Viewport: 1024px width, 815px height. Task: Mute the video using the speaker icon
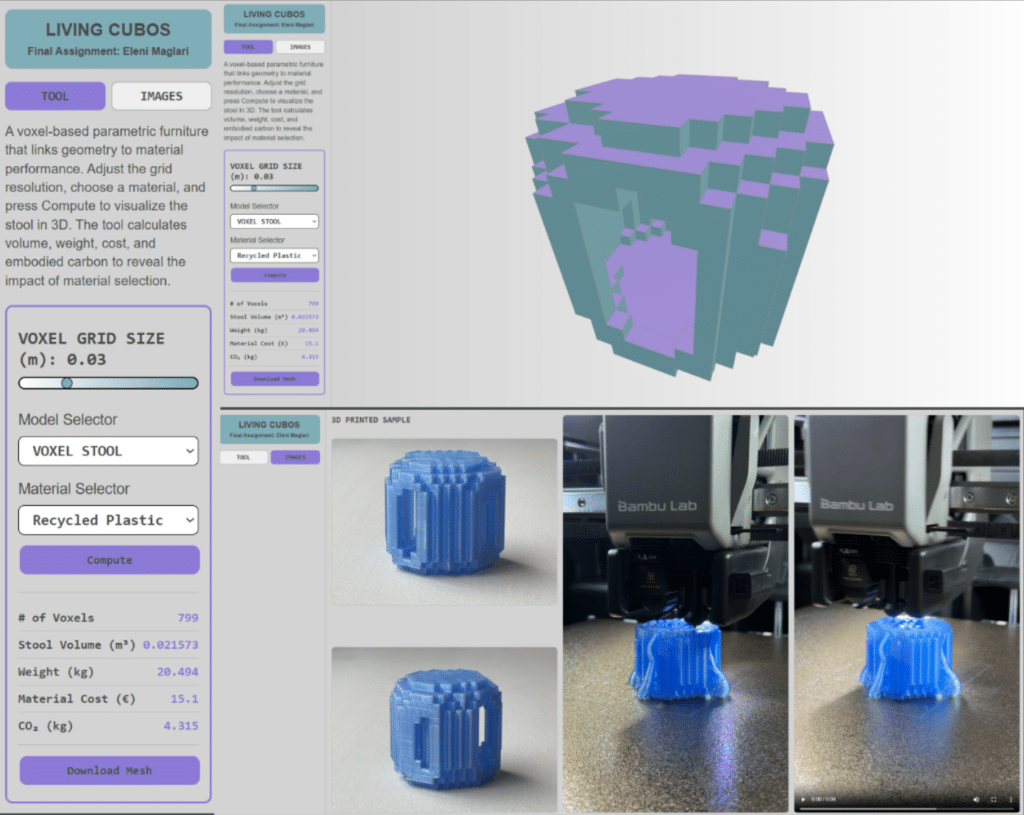click(976, 800)
